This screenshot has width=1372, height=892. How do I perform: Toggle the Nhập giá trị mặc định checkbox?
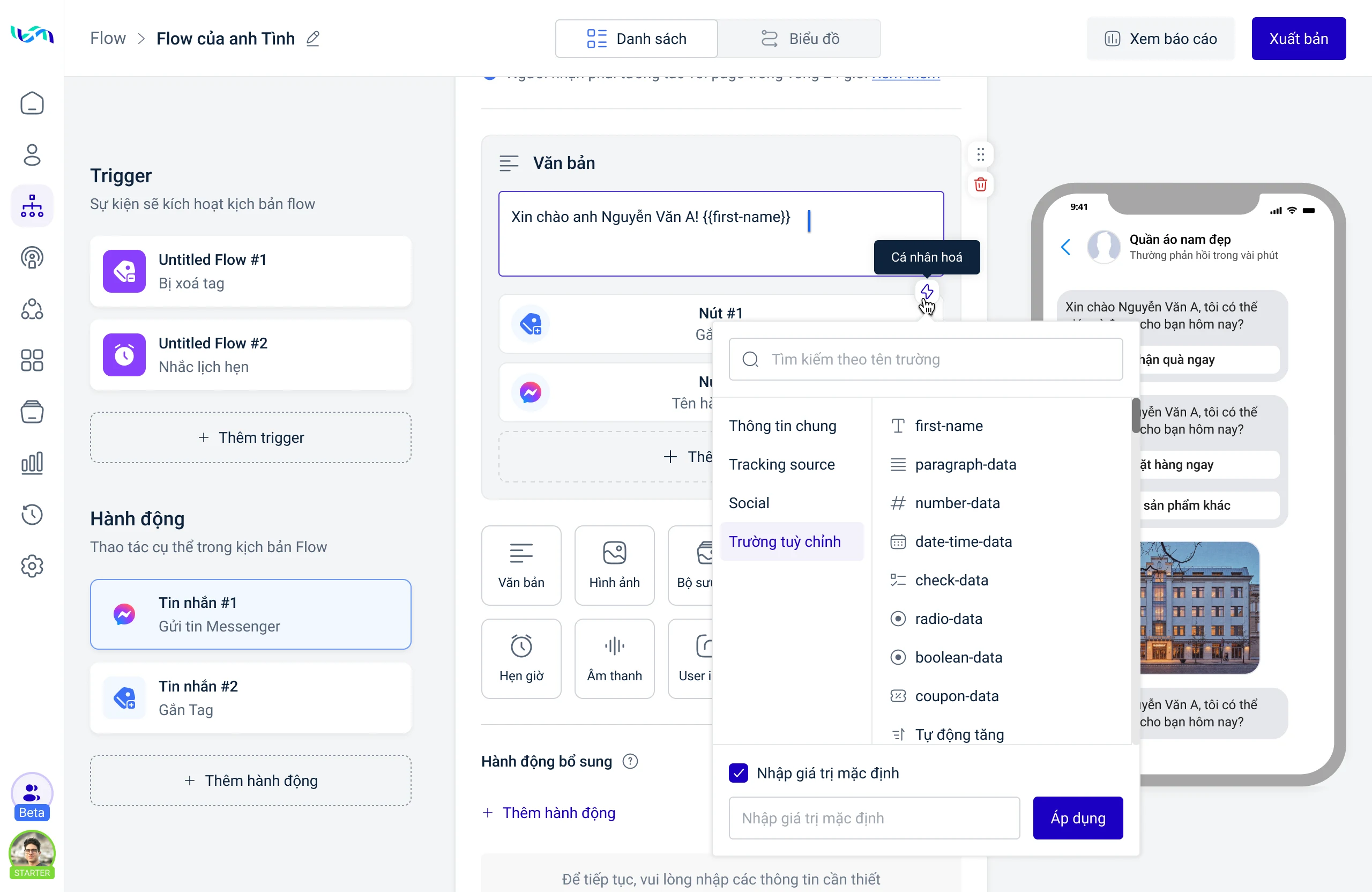738,772
